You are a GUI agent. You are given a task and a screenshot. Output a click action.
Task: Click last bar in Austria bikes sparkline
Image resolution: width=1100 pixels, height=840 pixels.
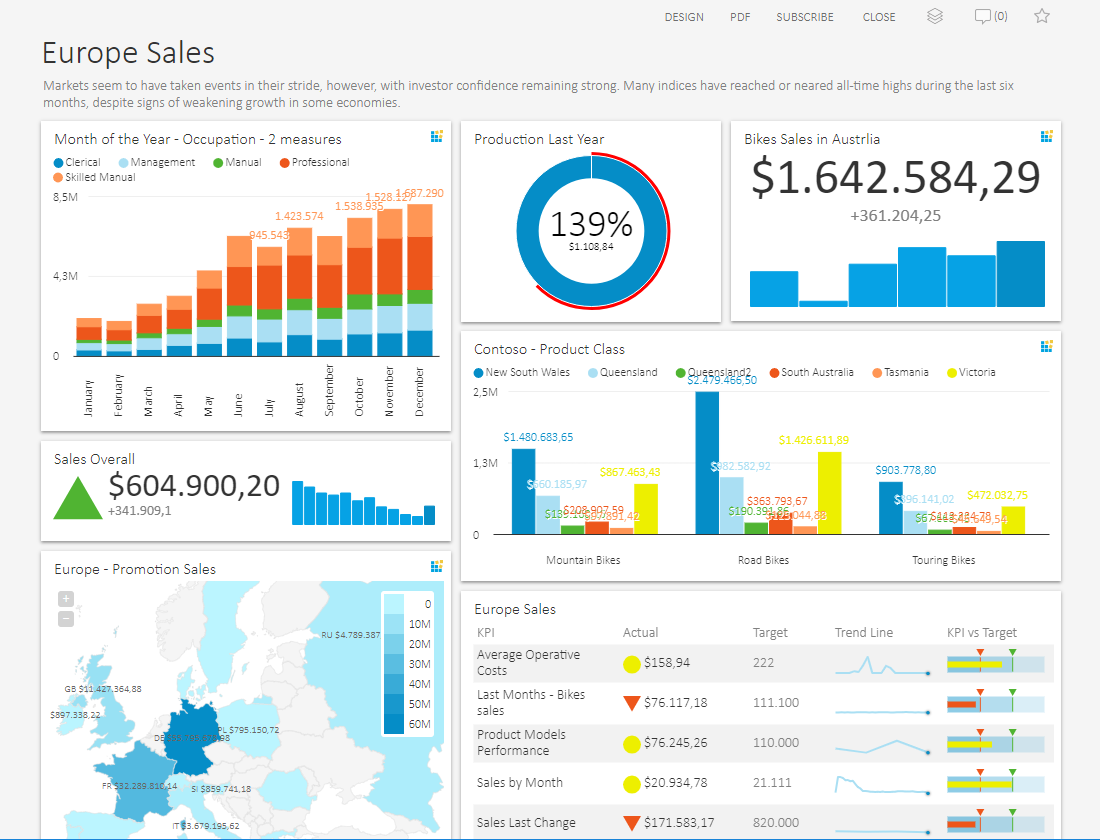[1021, 274]
